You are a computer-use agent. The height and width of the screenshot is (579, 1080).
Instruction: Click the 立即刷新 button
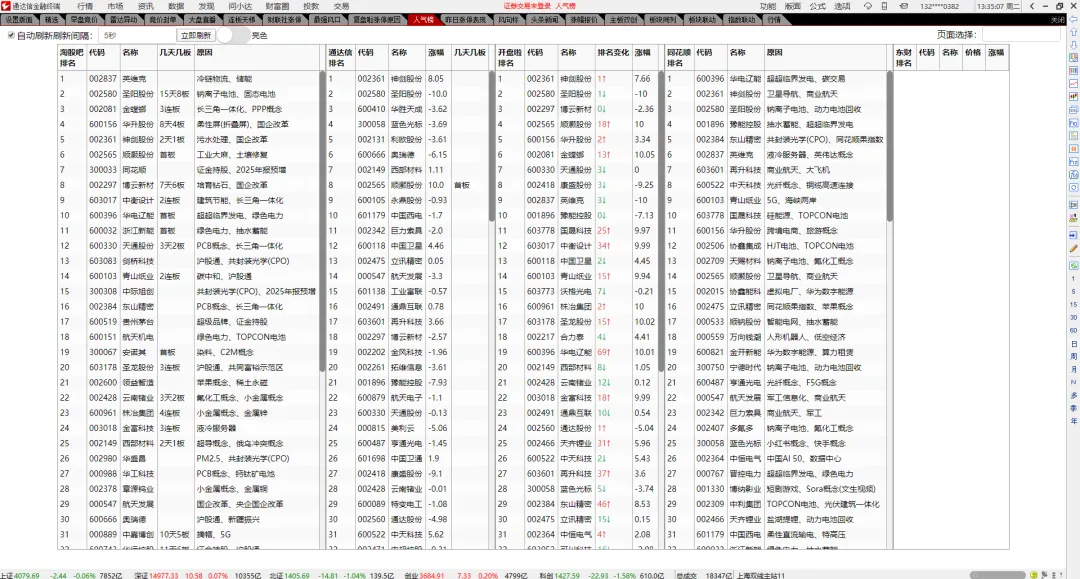point(196,35)
